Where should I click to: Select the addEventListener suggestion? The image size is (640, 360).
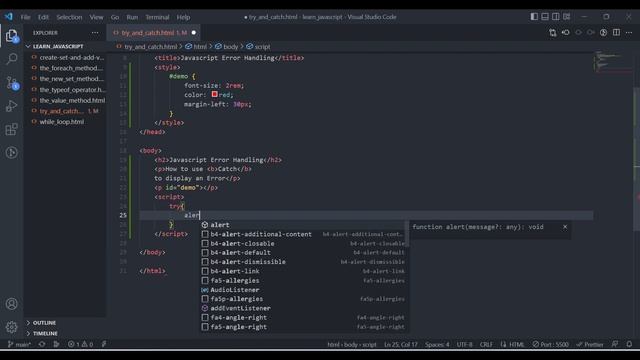(304, 308)
